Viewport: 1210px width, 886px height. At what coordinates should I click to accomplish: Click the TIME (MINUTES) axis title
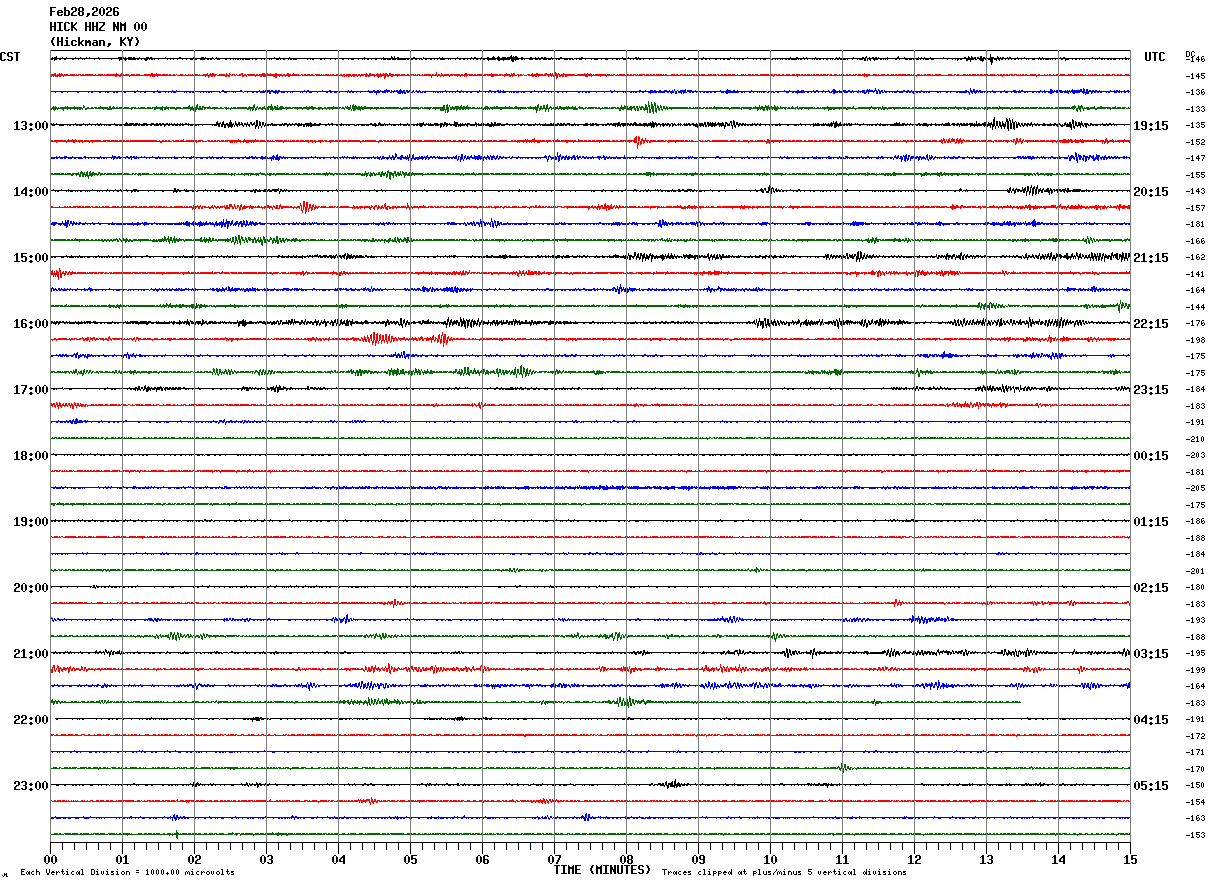point(602,870)
